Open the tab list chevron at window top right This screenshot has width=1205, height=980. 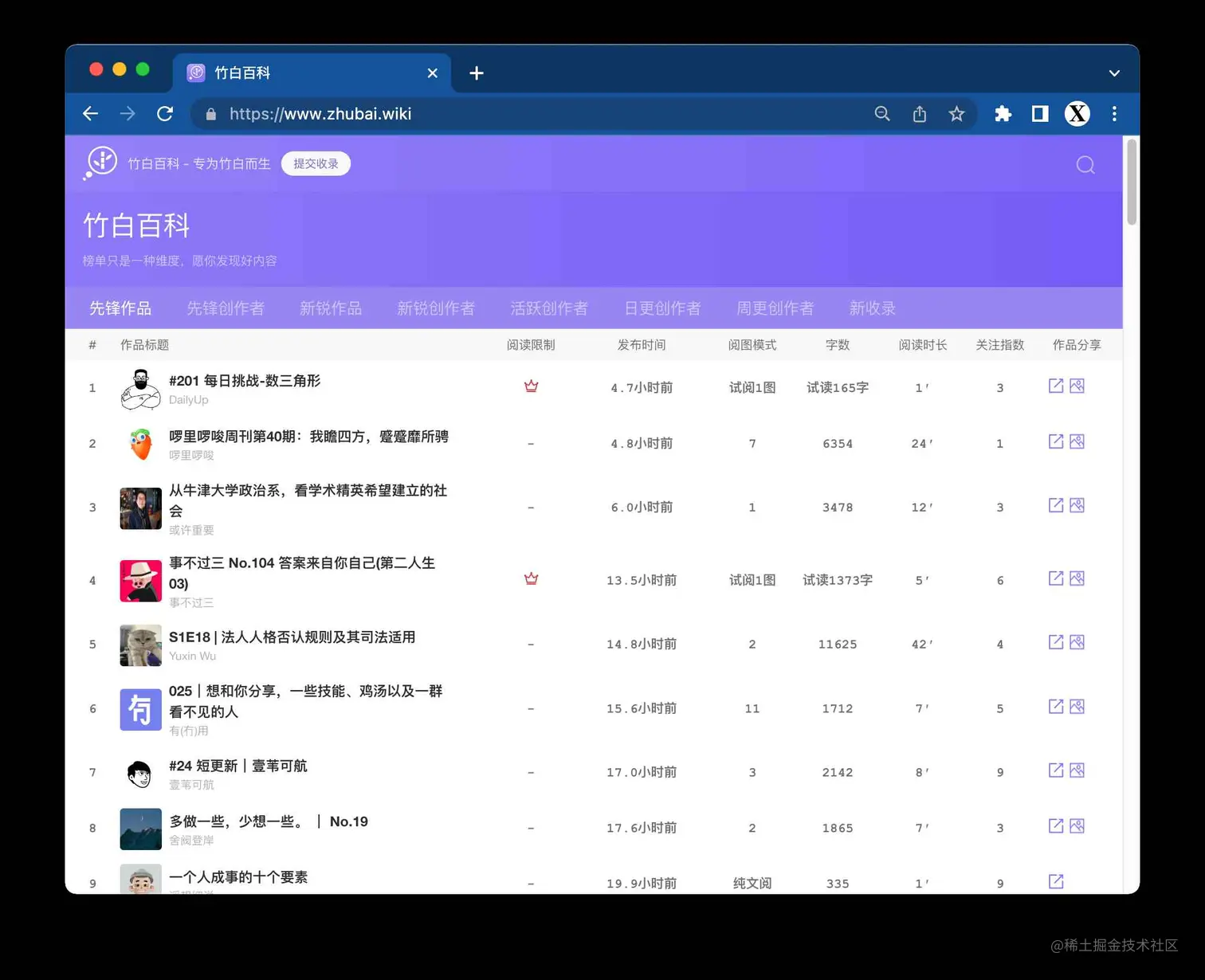1113,73
